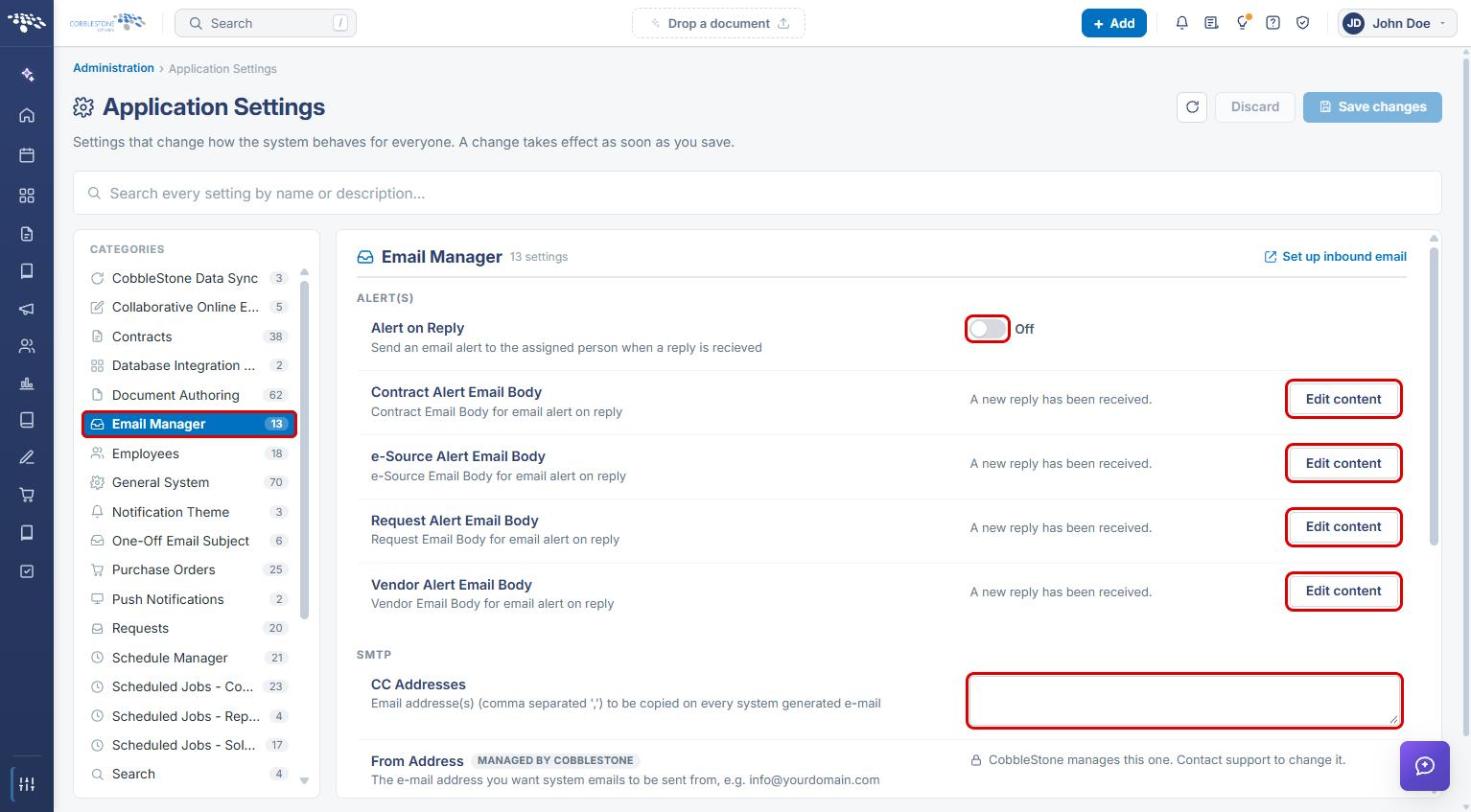This screenshot has height=812, width=1471.
Task: Click the search every setting field
Action: click(x=757, y=193)
